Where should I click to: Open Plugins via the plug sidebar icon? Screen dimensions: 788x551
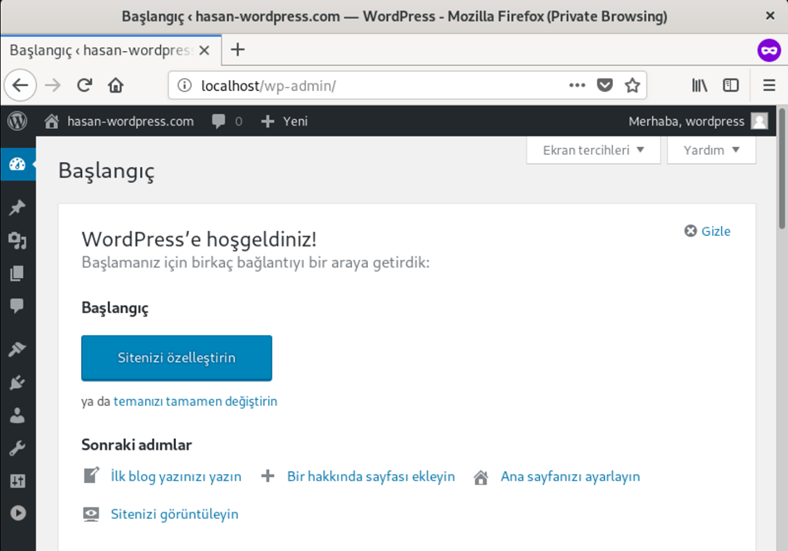tap(18, 382)
